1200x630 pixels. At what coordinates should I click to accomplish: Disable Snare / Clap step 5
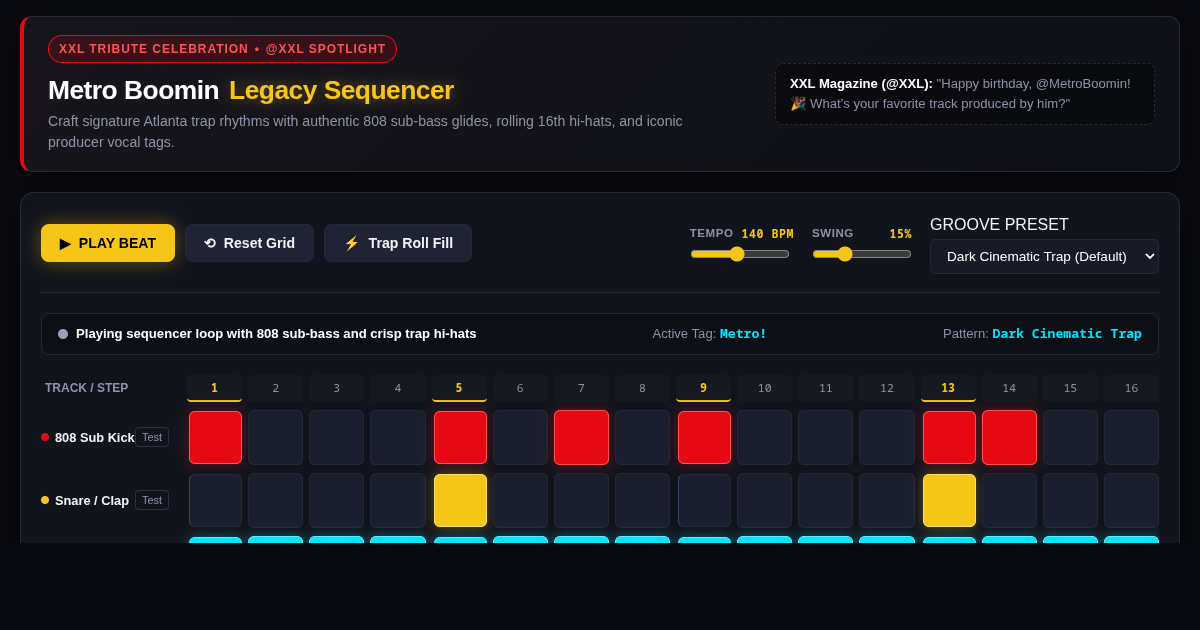[x=460, y=500]
